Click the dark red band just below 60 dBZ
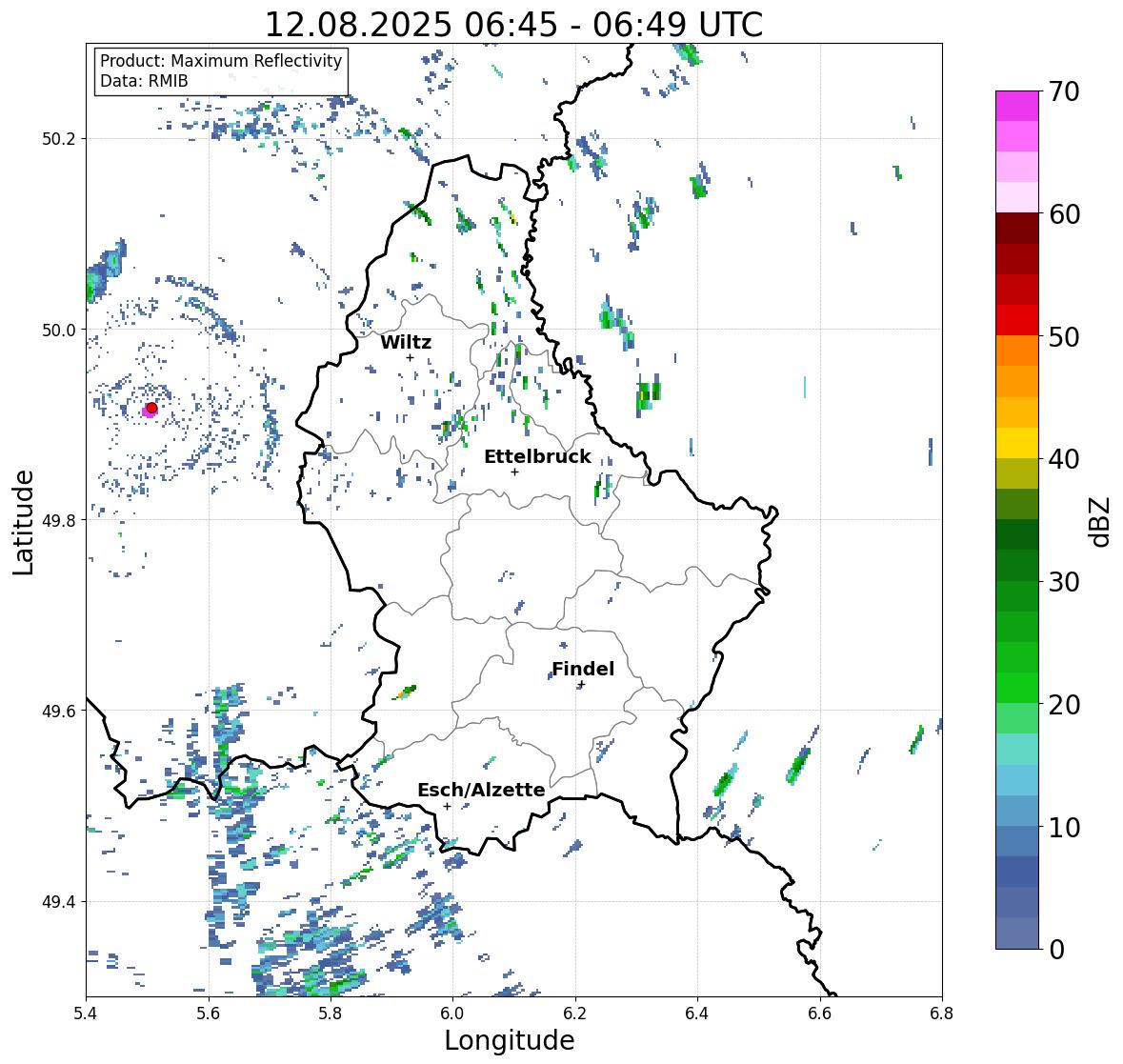 (1017, 229)
